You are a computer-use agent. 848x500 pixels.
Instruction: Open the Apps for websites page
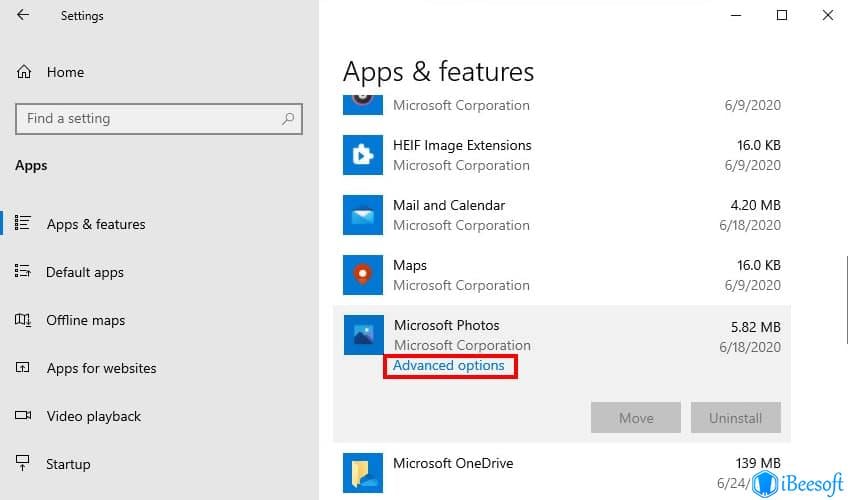[x=101, y=369]
